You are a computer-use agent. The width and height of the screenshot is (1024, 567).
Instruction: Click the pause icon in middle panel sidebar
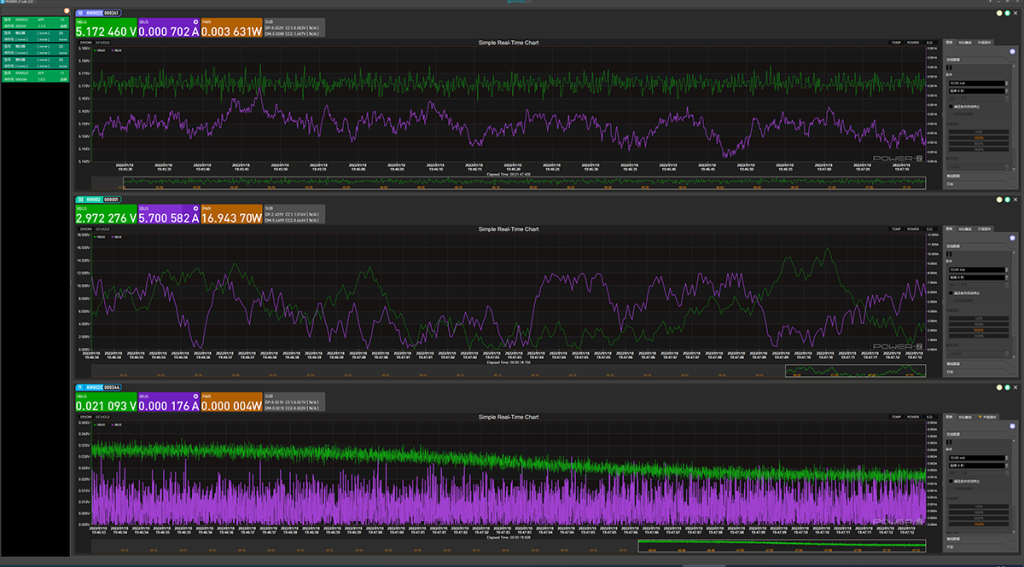pos(950,254)
